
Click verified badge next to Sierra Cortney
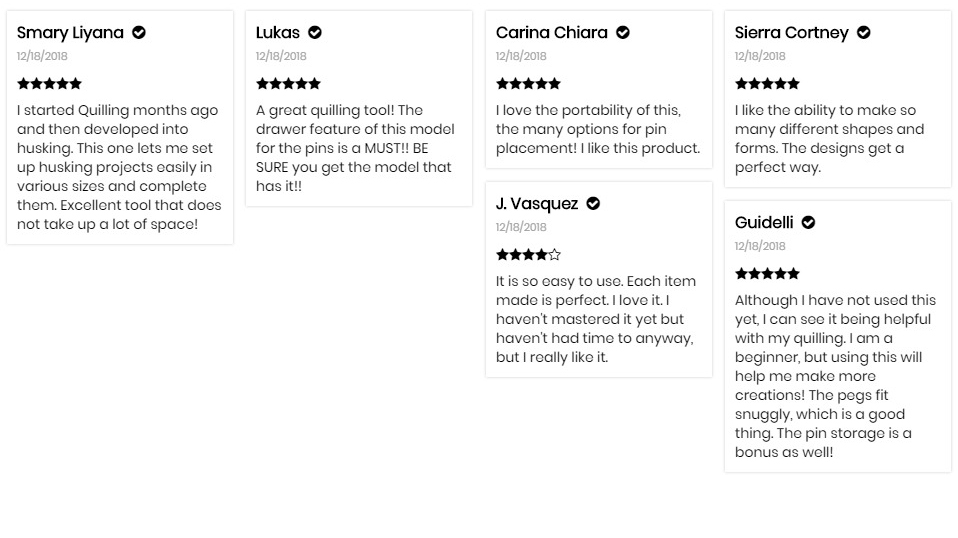coord(863,32)
